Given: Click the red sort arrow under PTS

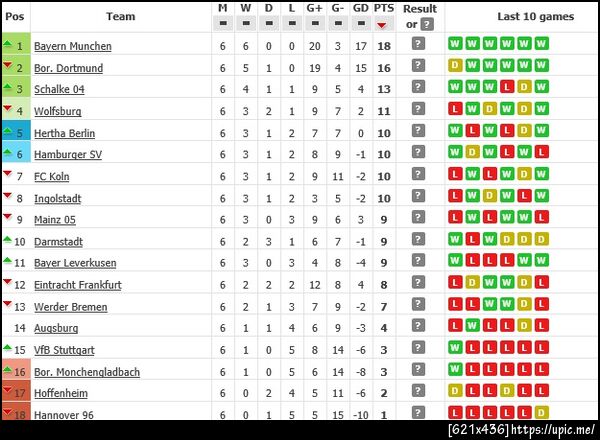Looking at the screenshot, I should [x=384, y=24].
